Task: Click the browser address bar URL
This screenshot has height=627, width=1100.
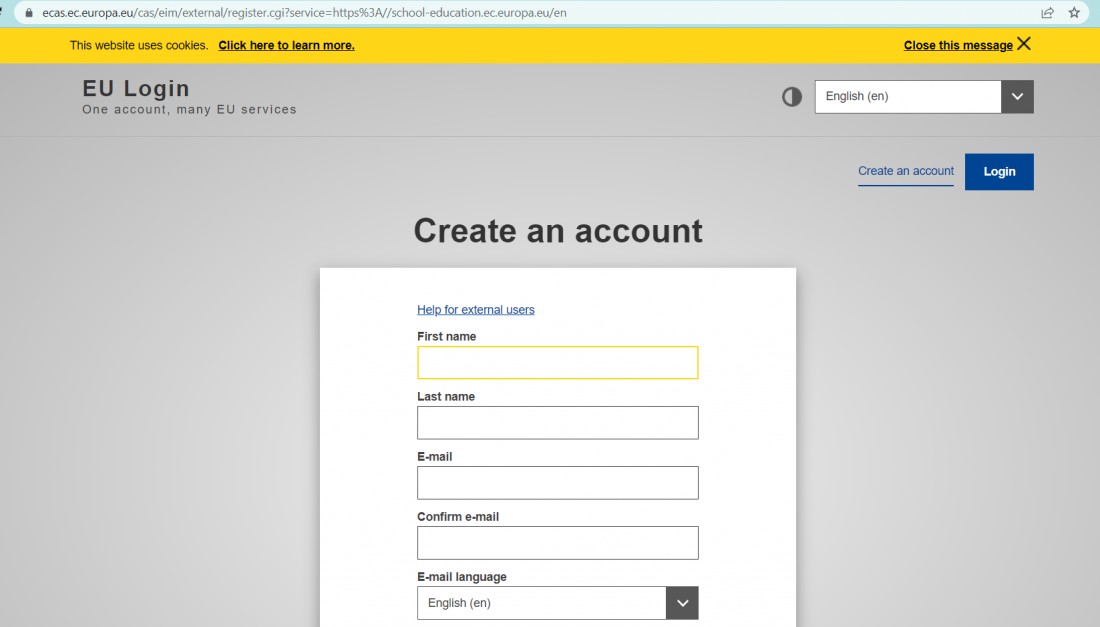Action: click(304, 13)
